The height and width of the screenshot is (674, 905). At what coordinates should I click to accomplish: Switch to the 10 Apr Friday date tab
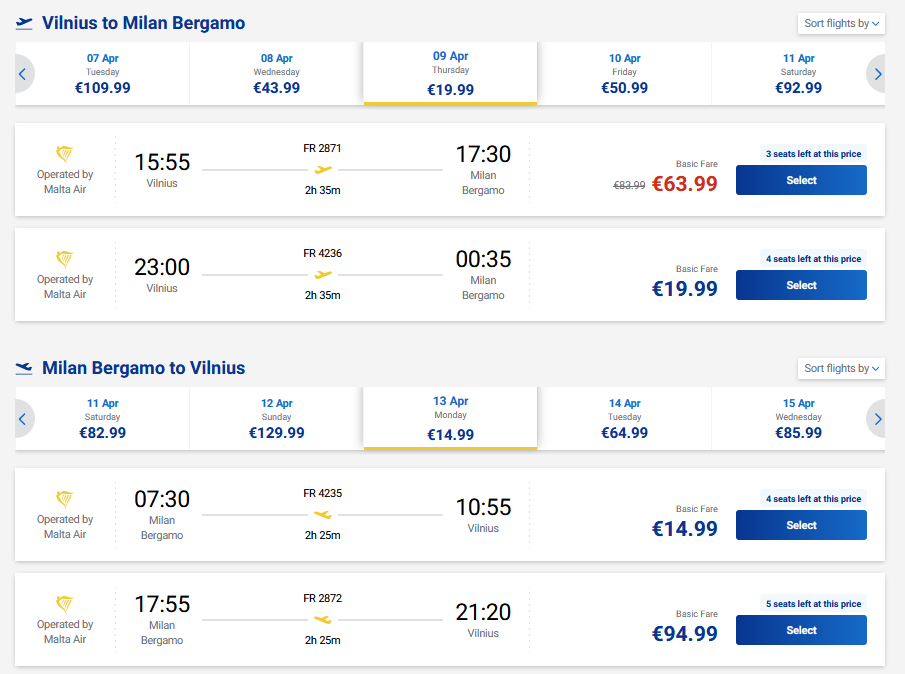coord(624,73)
